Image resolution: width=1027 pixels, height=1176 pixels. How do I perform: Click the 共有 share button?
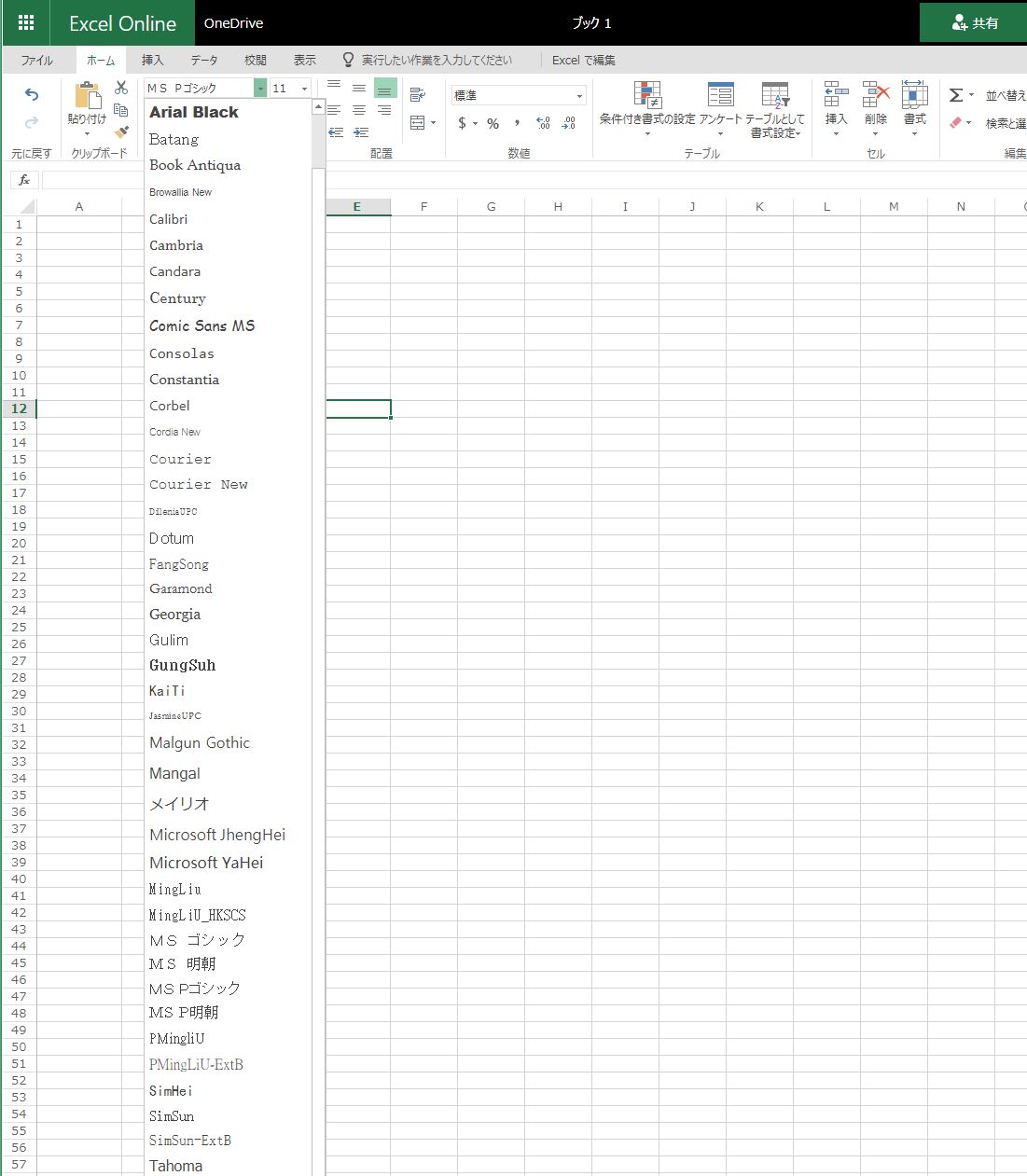click(x=973, y=22)
